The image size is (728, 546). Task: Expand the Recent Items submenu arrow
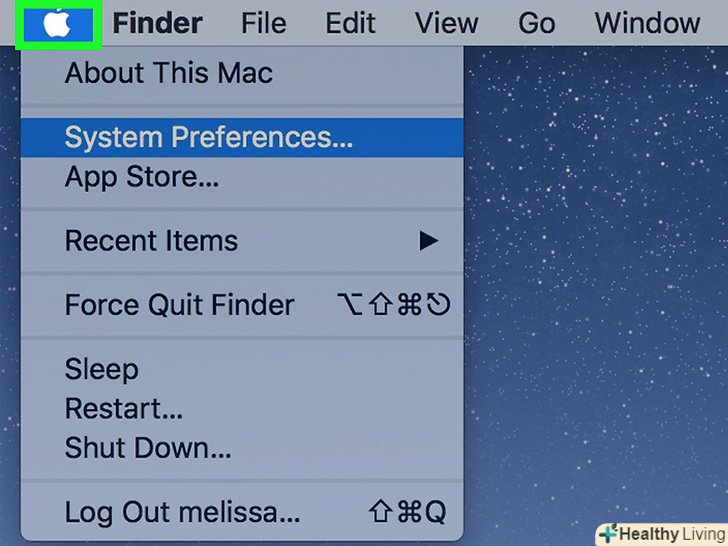[x=428, y=241]
